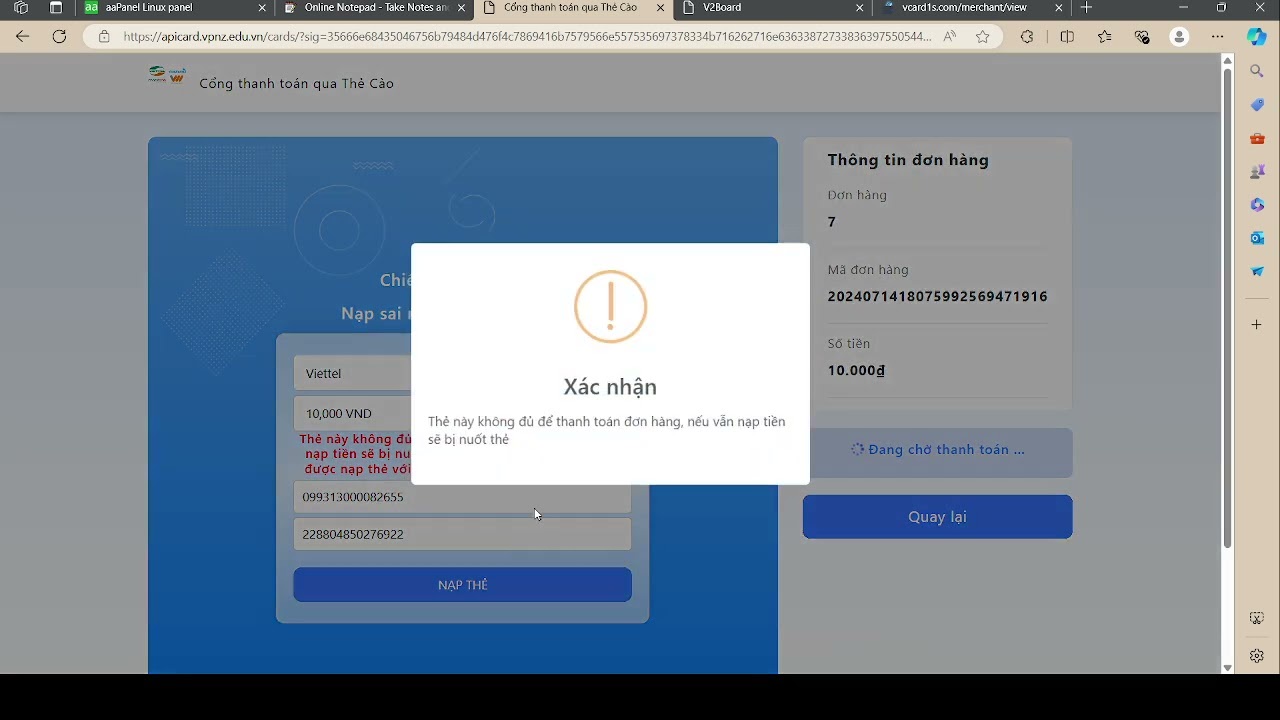Click order code 2024071418075992569471916
Screen dimensions: 1280x720
[937, 296]
